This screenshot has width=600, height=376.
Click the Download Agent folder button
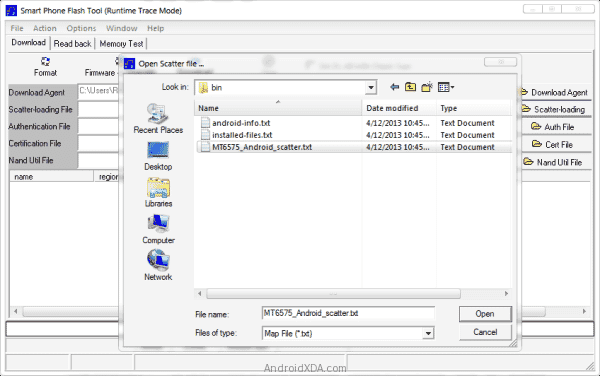[556, 93]
